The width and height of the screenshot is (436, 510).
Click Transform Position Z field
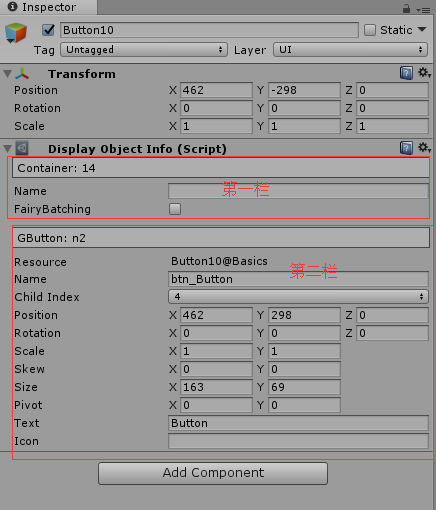[392, 90]
